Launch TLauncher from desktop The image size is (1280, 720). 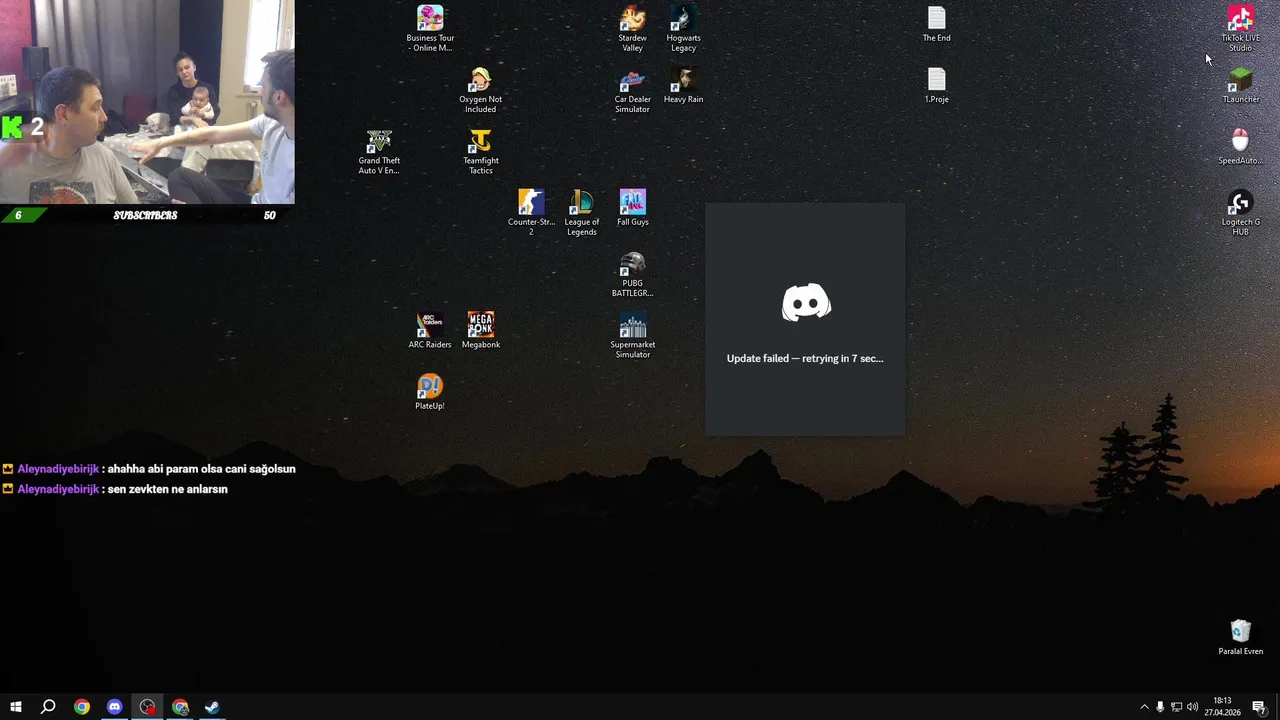point(1240,86)
